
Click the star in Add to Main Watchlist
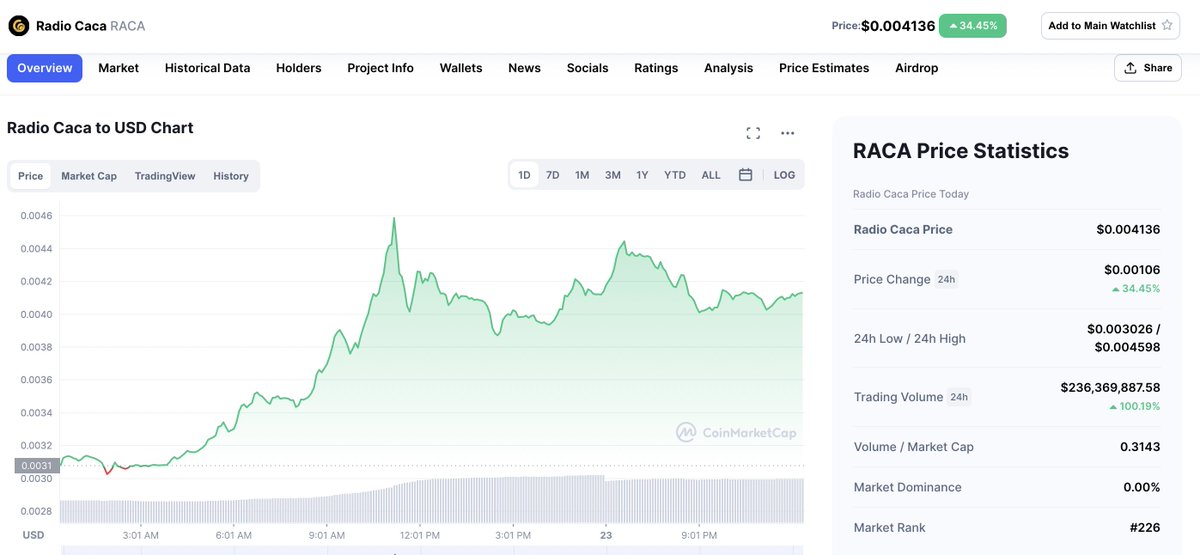[x=1167, y=25]
